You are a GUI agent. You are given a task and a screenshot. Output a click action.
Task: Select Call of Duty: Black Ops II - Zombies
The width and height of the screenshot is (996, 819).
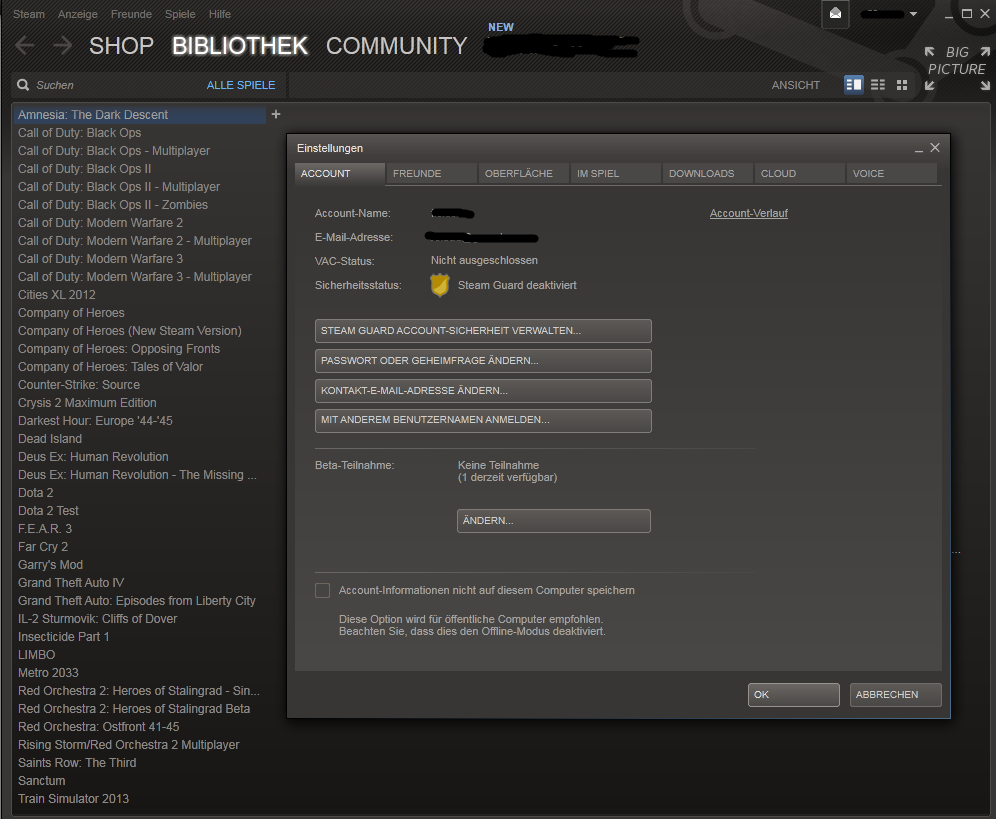click(x=113, y=205)
